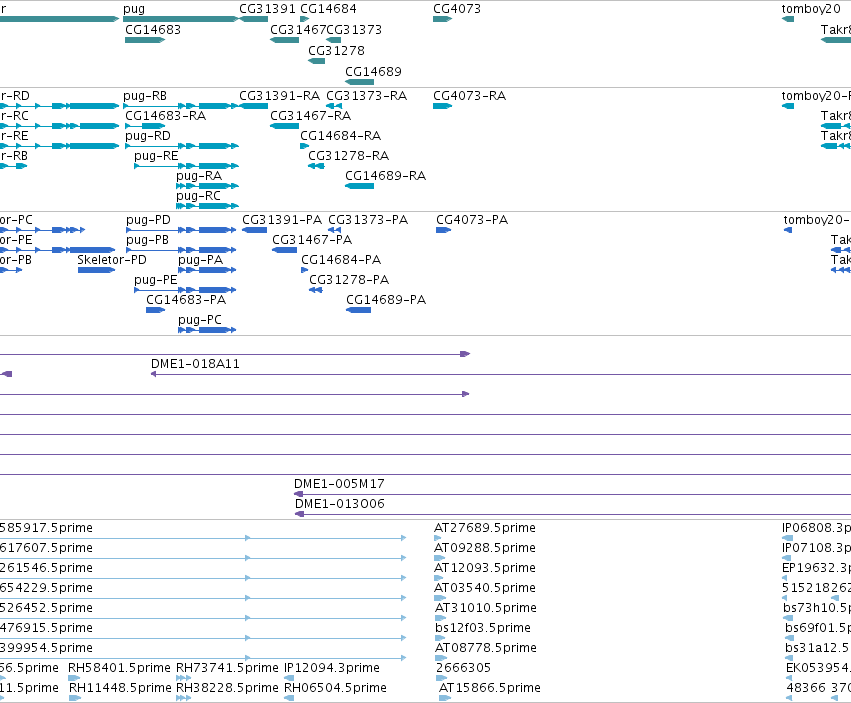Select the CG31467-PA protein label
Image resolution: width=851 pixels, height=703 pixels.
pos(312,240)
